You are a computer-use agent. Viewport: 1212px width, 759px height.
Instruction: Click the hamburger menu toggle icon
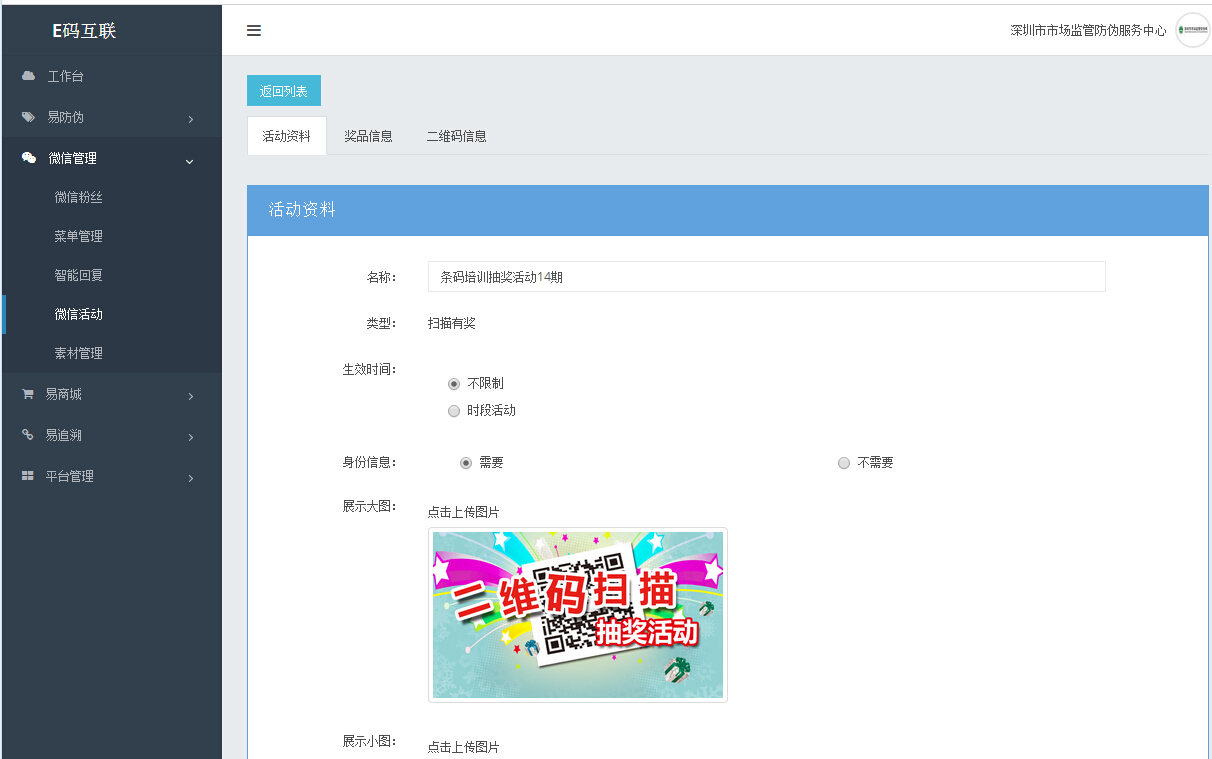coord(254,31)
